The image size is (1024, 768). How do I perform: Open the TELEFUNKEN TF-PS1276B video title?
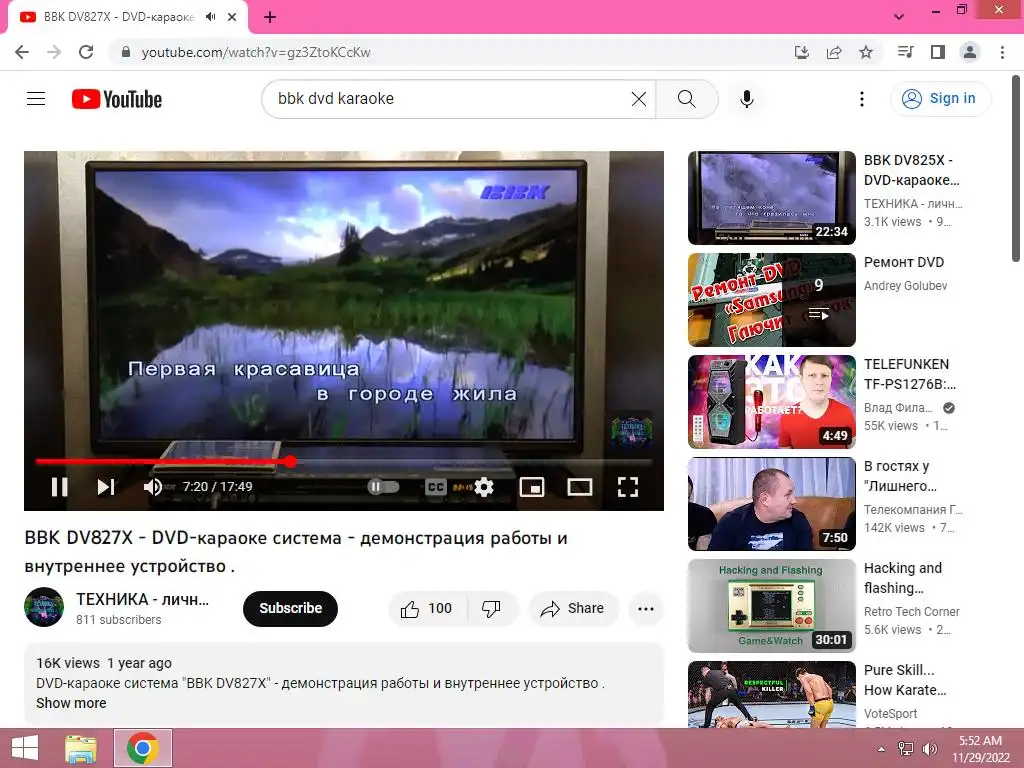[x=910, y=374]
